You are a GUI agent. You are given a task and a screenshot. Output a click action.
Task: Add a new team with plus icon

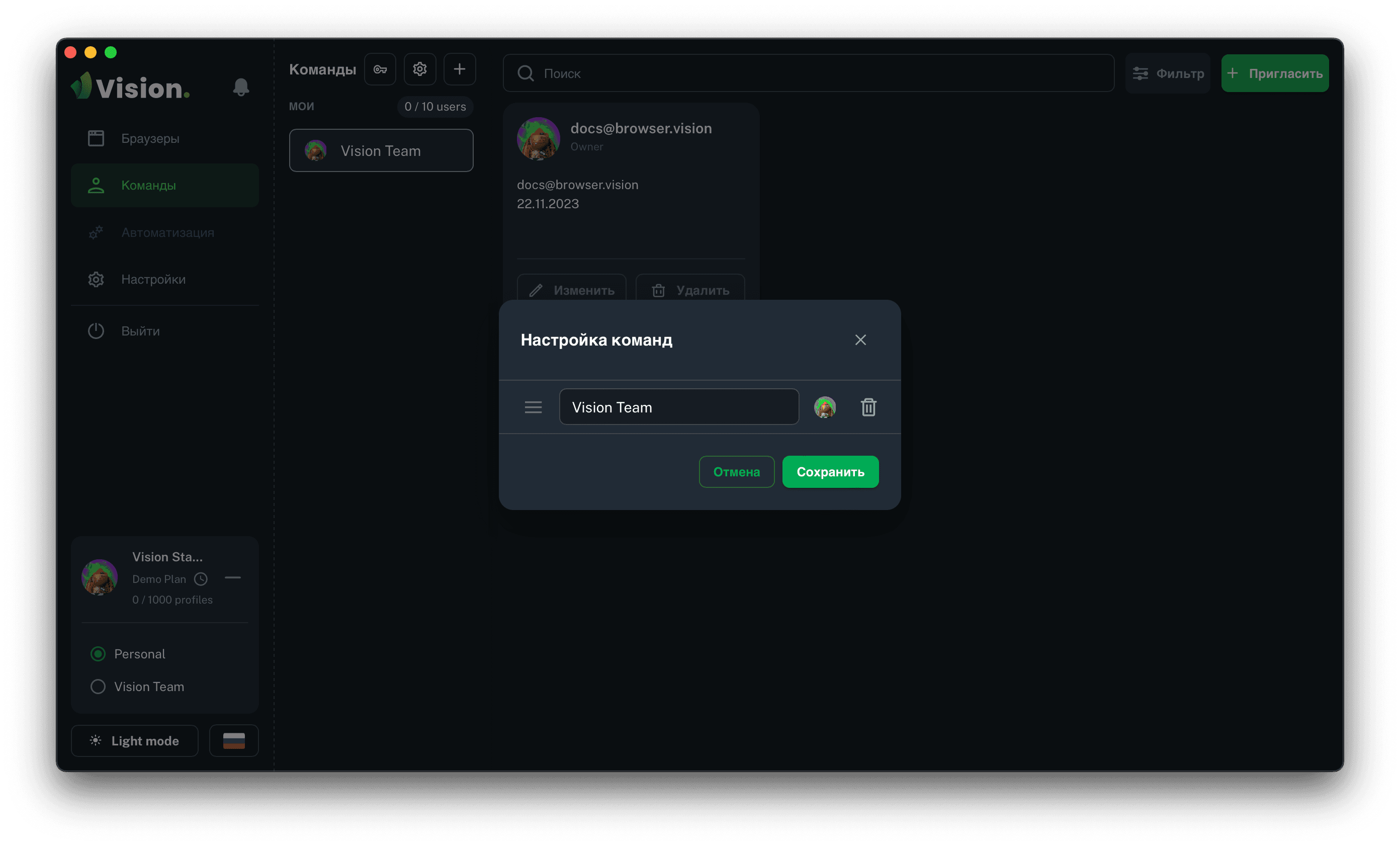(460, 69)
